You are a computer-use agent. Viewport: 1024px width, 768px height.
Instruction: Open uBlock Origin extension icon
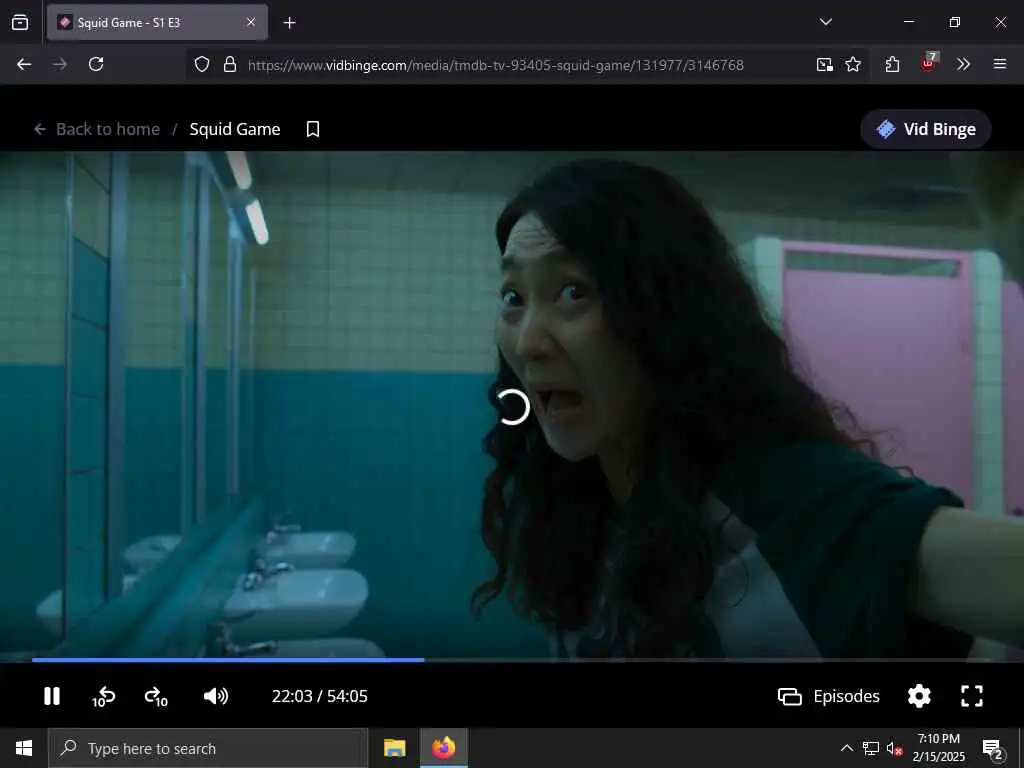point(928,63)
